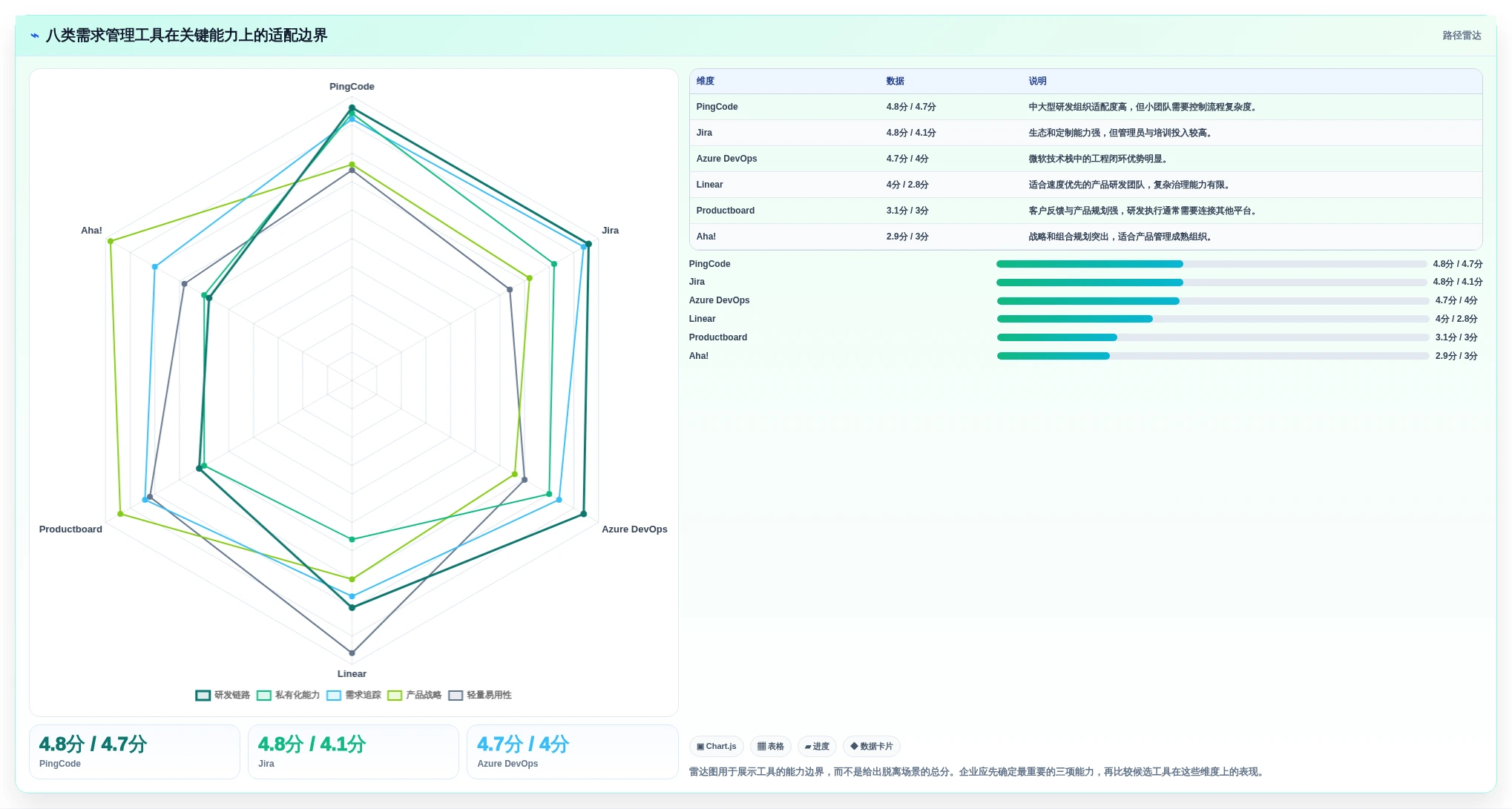This screenshot has width=1512, height=809.
Task: Click the Jira axis label on the radar
Action: click(x=610, y=231)
